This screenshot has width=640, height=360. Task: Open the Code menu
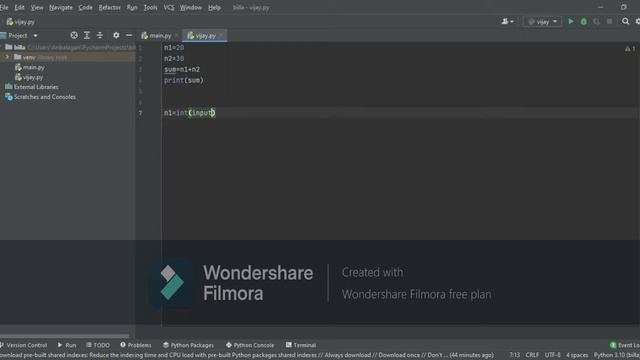(85, 7)
